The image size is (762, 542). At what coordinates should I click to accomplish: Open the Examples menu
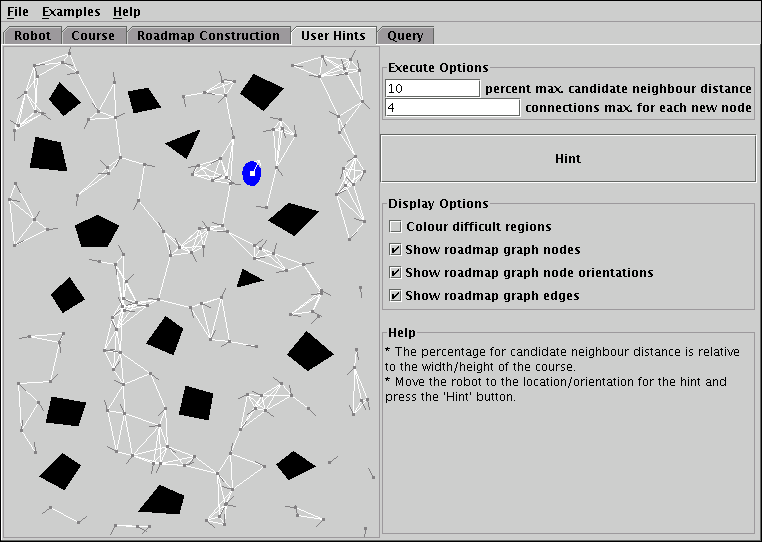point(71,12)
